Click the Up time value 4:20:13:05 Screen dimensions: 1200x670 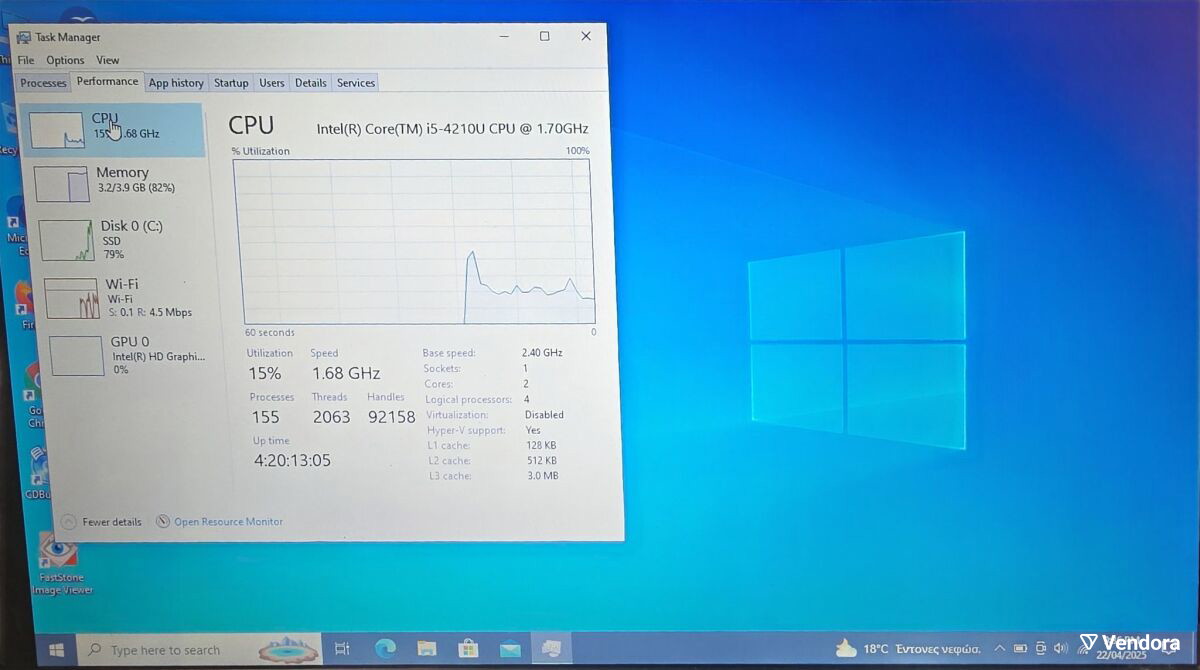click(292, 461)
